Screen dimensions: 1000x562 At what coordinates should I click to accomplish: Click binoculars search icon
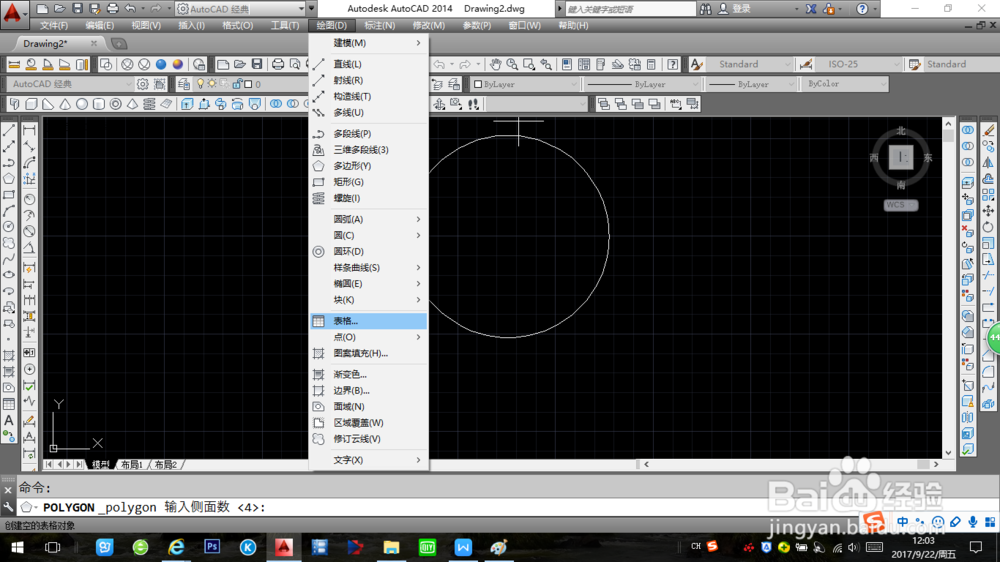[705, 9]
